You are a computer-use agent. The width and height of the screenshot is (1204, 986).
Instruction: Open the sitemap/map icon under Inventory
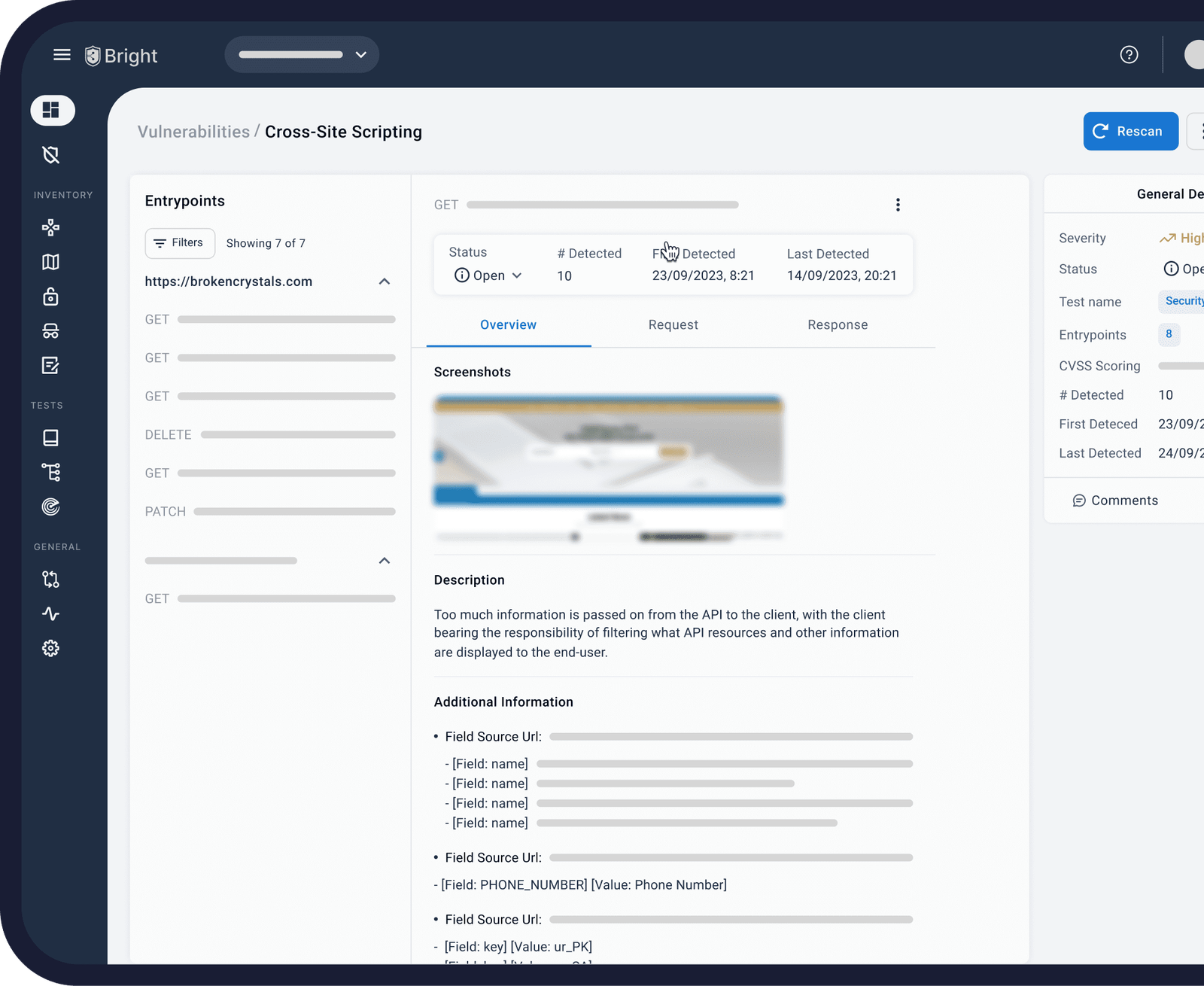click(50, 261)
